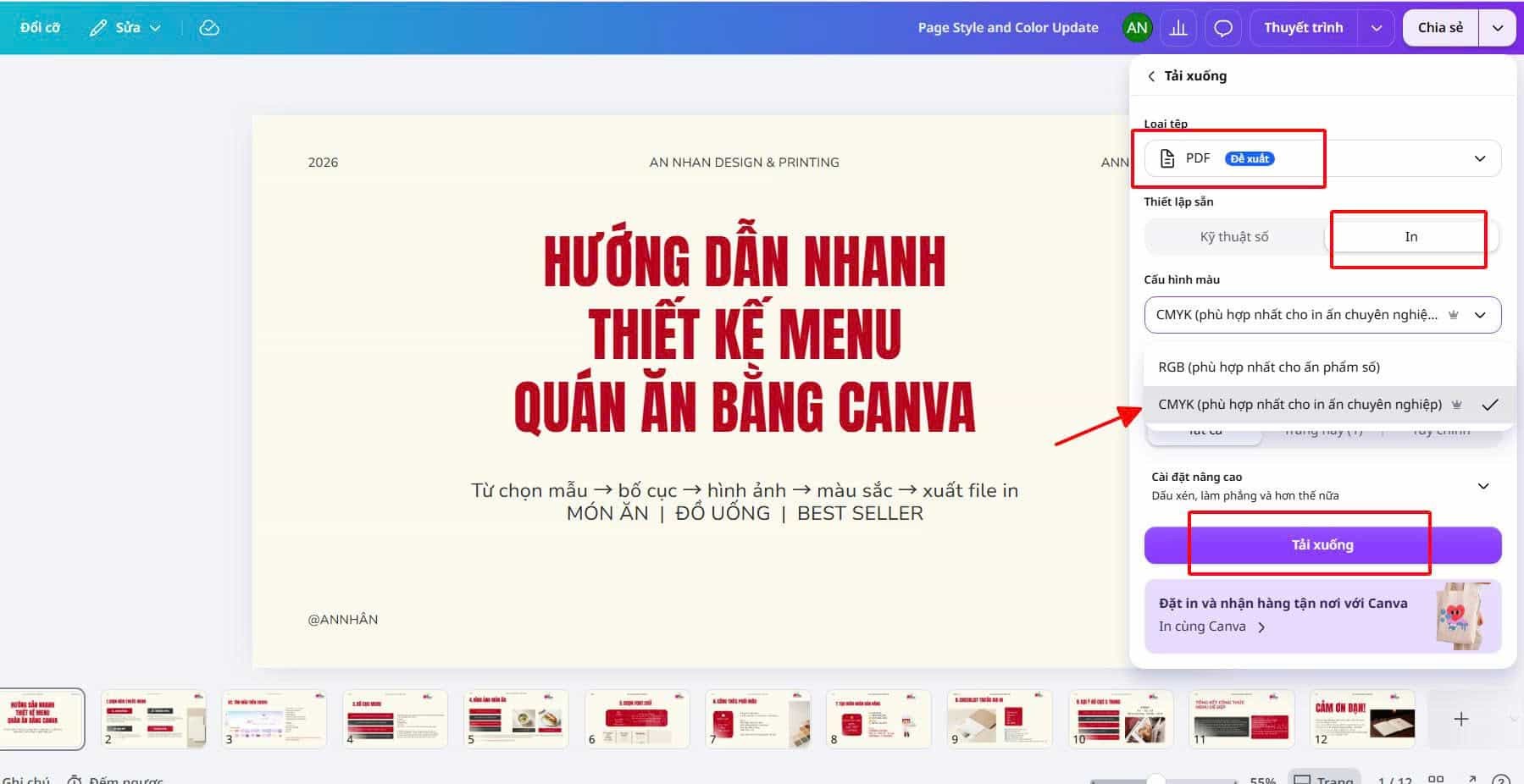The height and width of the screenshot is (784, 1524).
Task: Open the AN user avatar
Action: 1137,28
